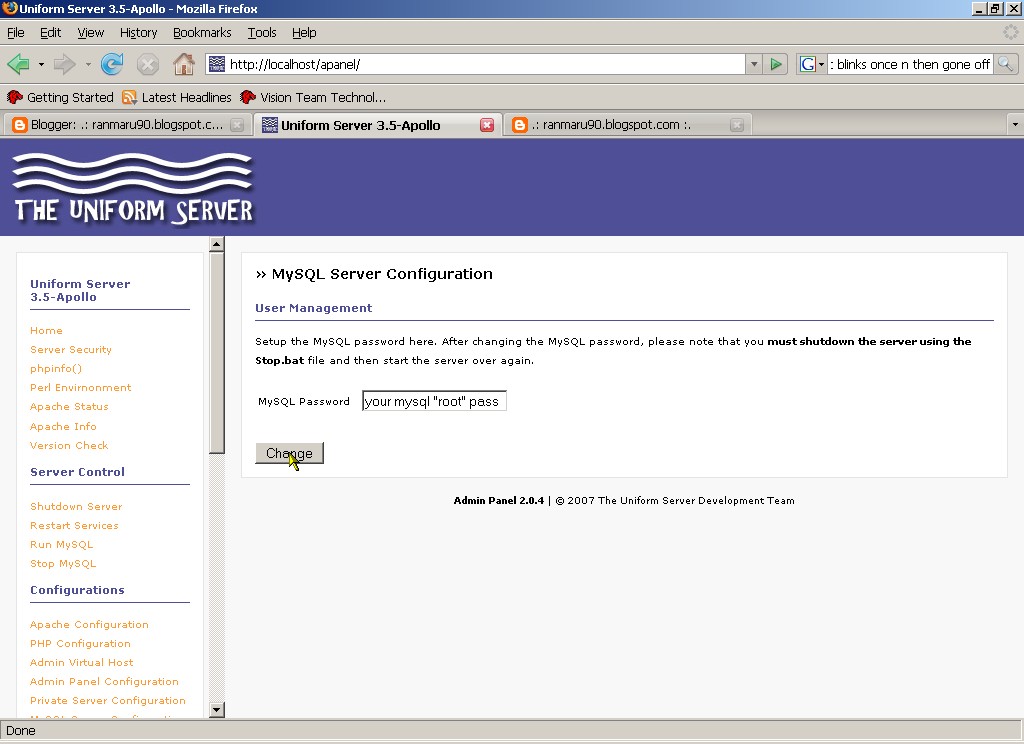Open the Apache Status link
The width and height of the screenshot is (1024, 744).
(69, 406)
